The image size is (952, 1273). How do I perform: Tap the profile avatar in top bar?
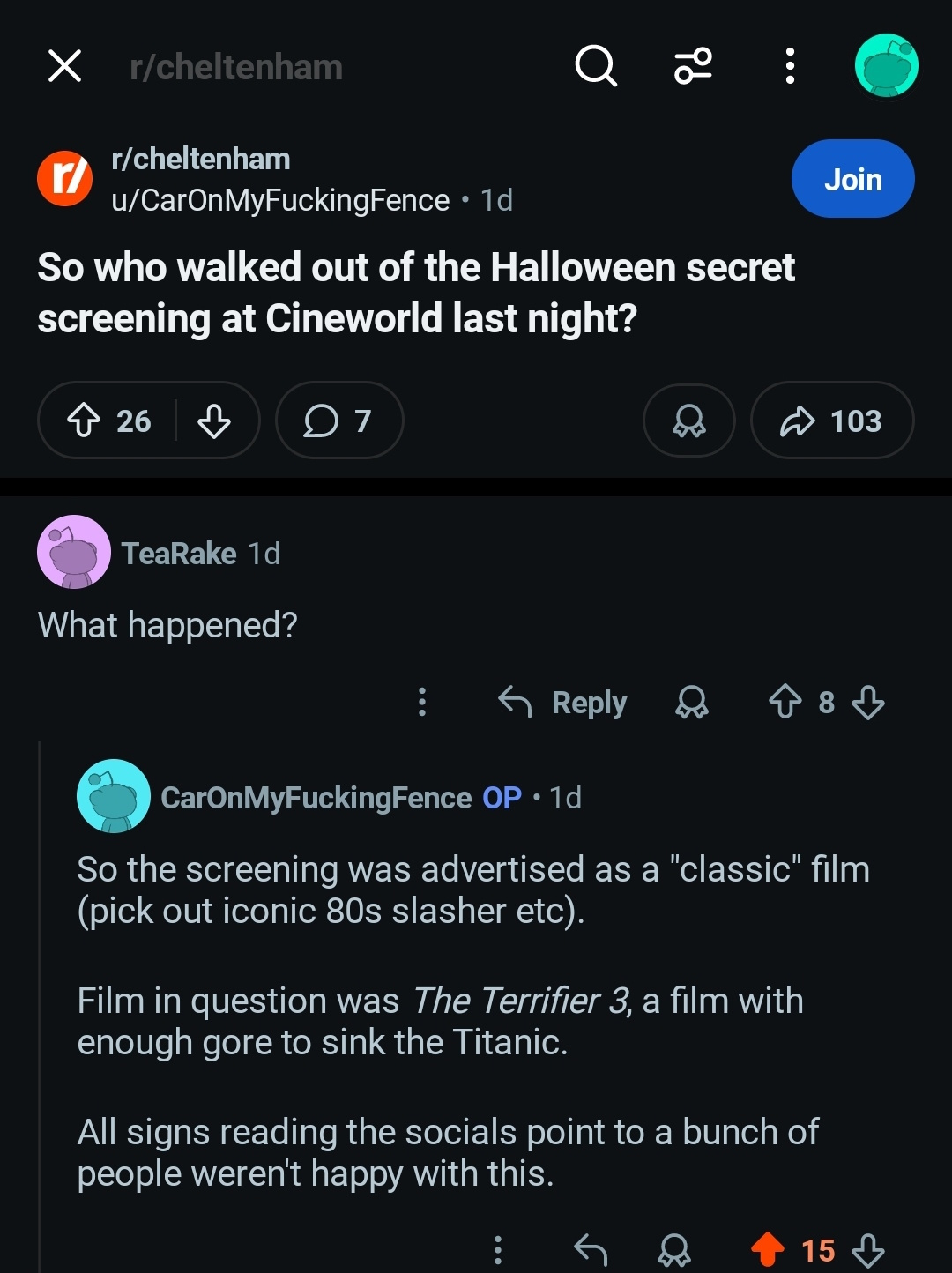coord(886,66)
